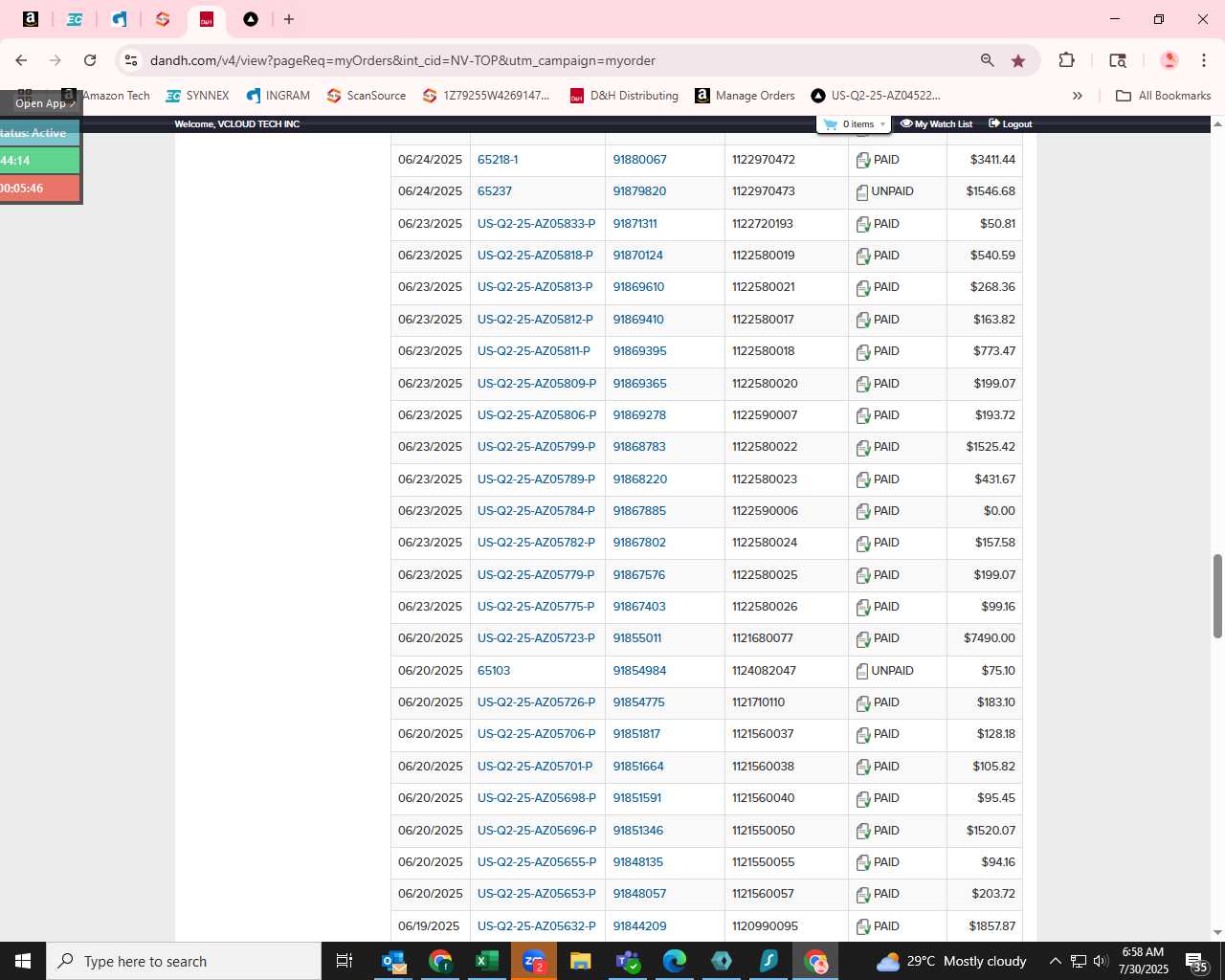Open the unpaid invoice icon for order 65237
The height and width of the screenshot is (980, 1225).
pos(862,192)
